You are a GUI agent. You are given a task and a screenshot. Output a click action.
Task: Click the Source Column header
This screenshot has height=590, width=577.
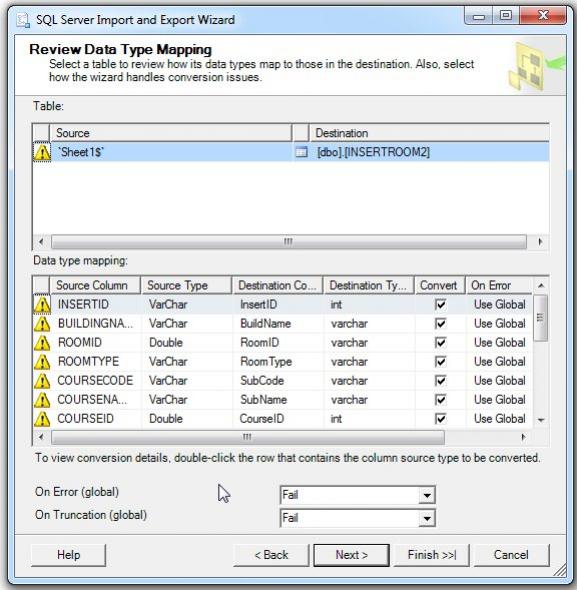point(95,285)
